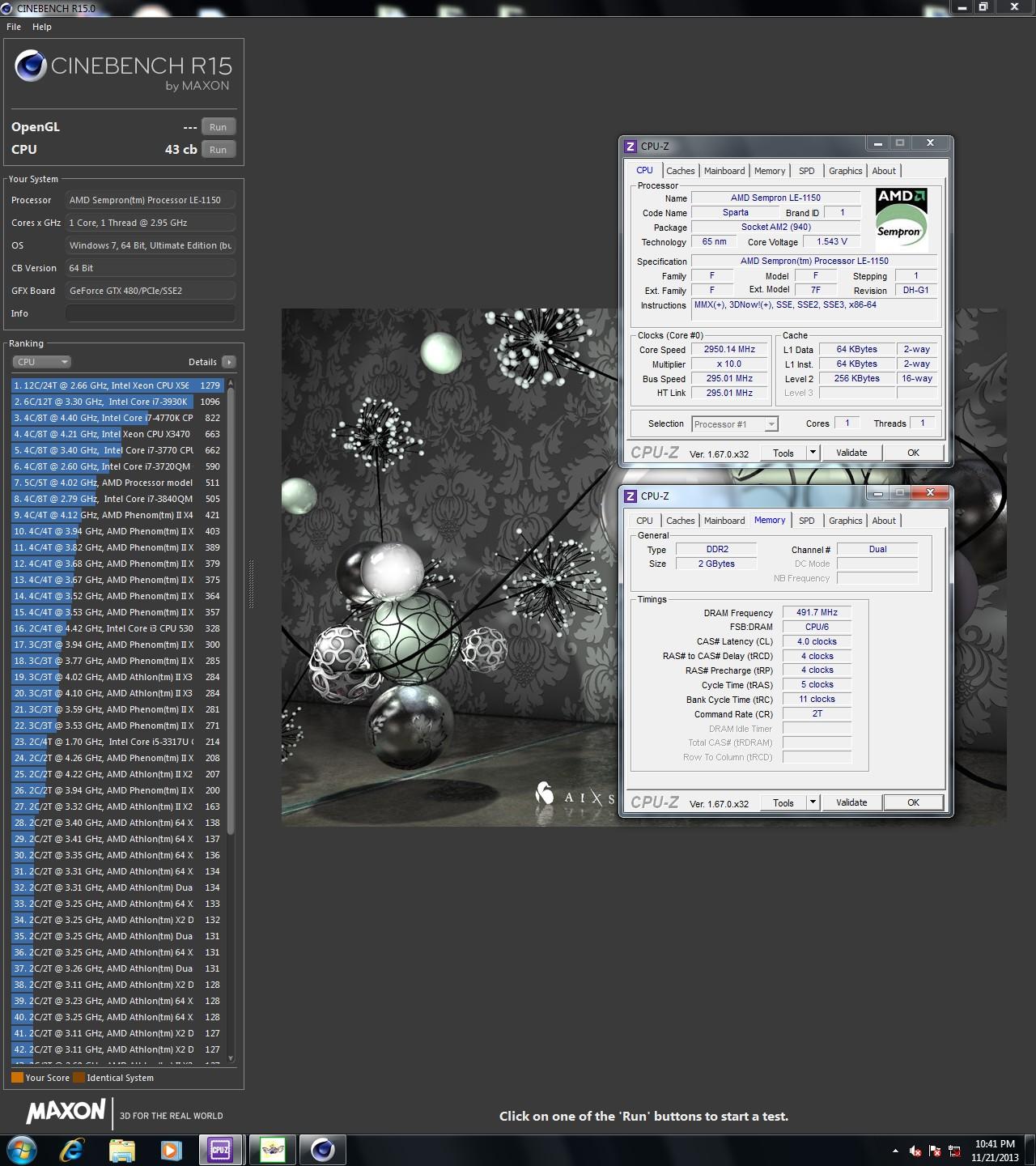Select the i7-4770K ranking row
This screenshot has height=1166, width=1036.
point(117,418)
